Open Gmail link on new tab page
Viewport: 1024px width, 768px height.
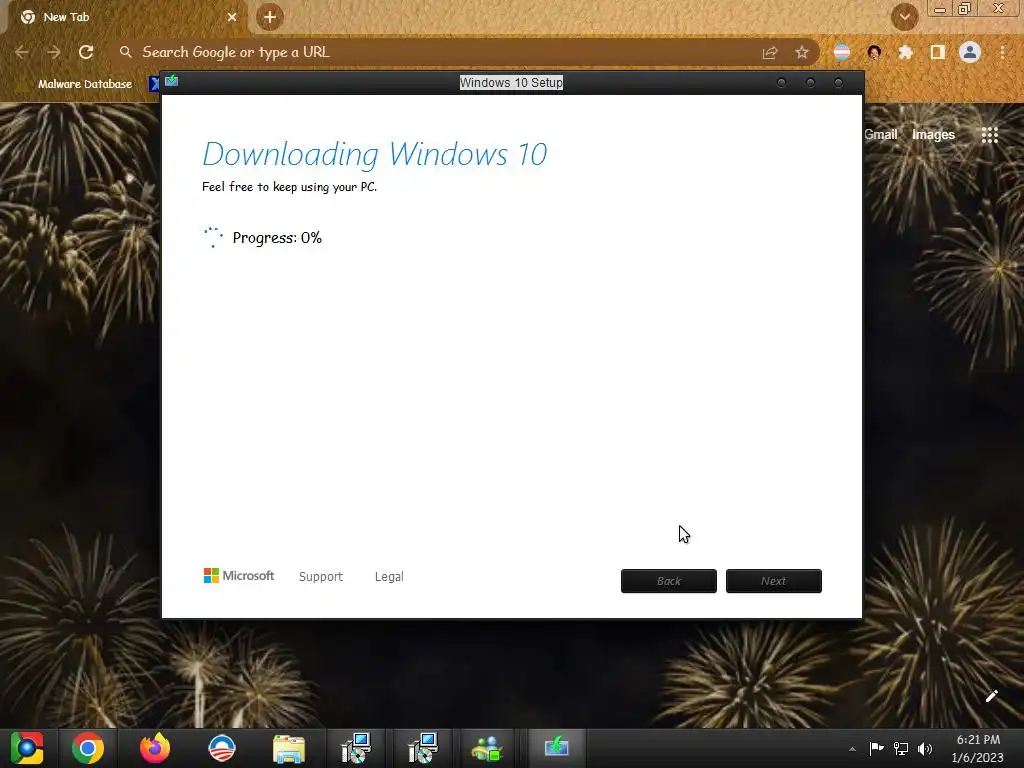880,135
